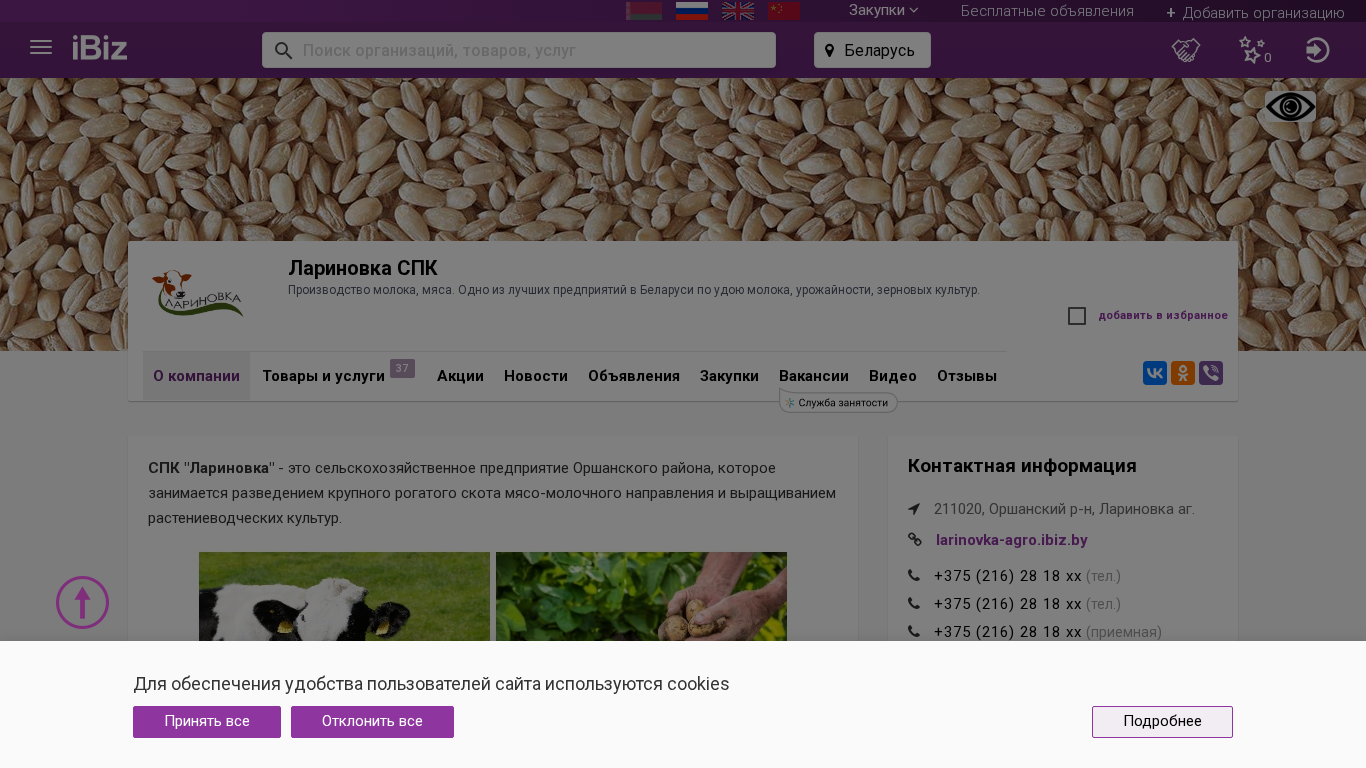Viewport: 1366px width, 768px height.
Task: Open the Отзывы tab
Action: [x=967, y=376]
